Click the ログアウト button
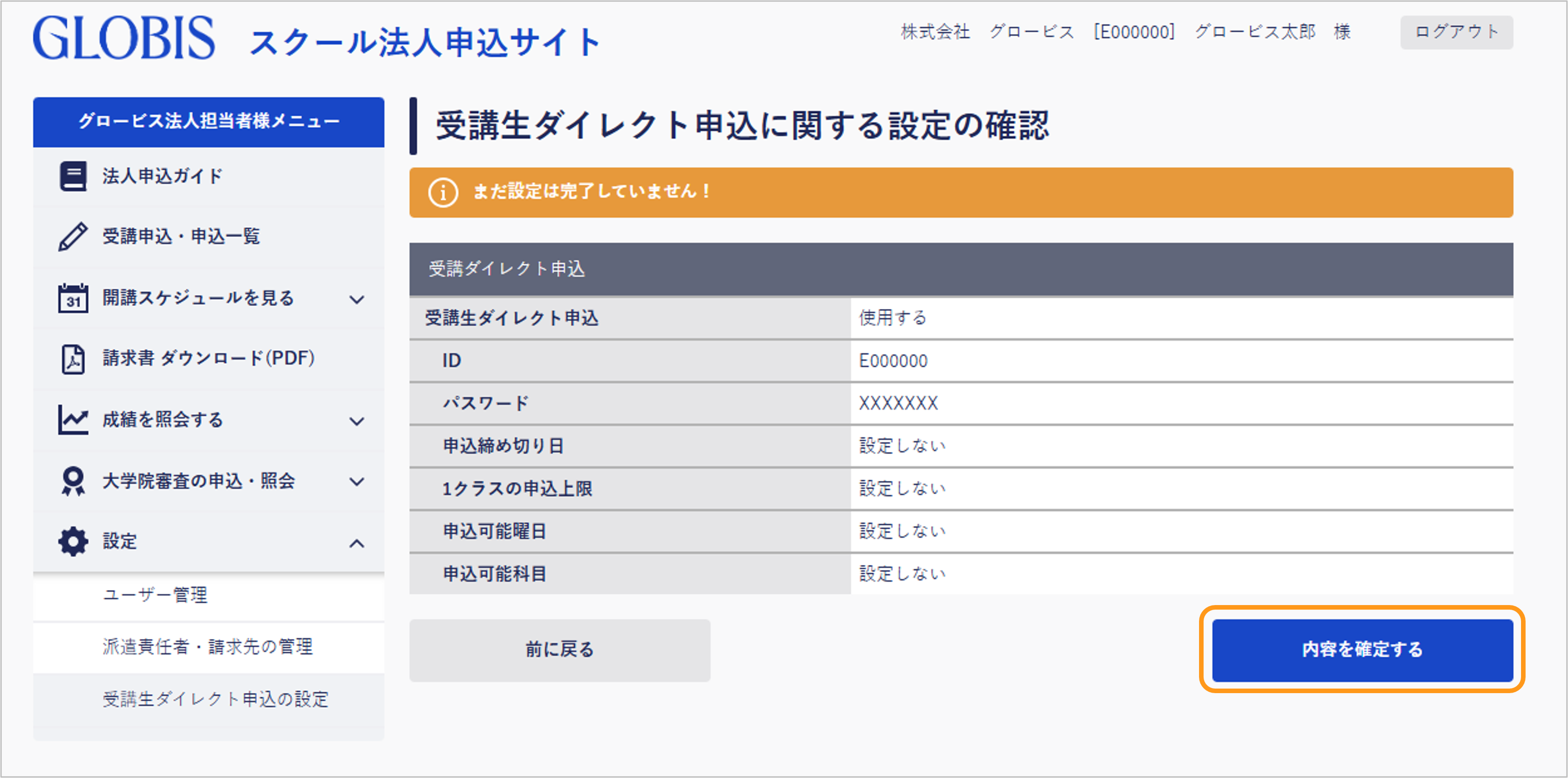This screenshot has height=778, width=1568. point(1456,31)
